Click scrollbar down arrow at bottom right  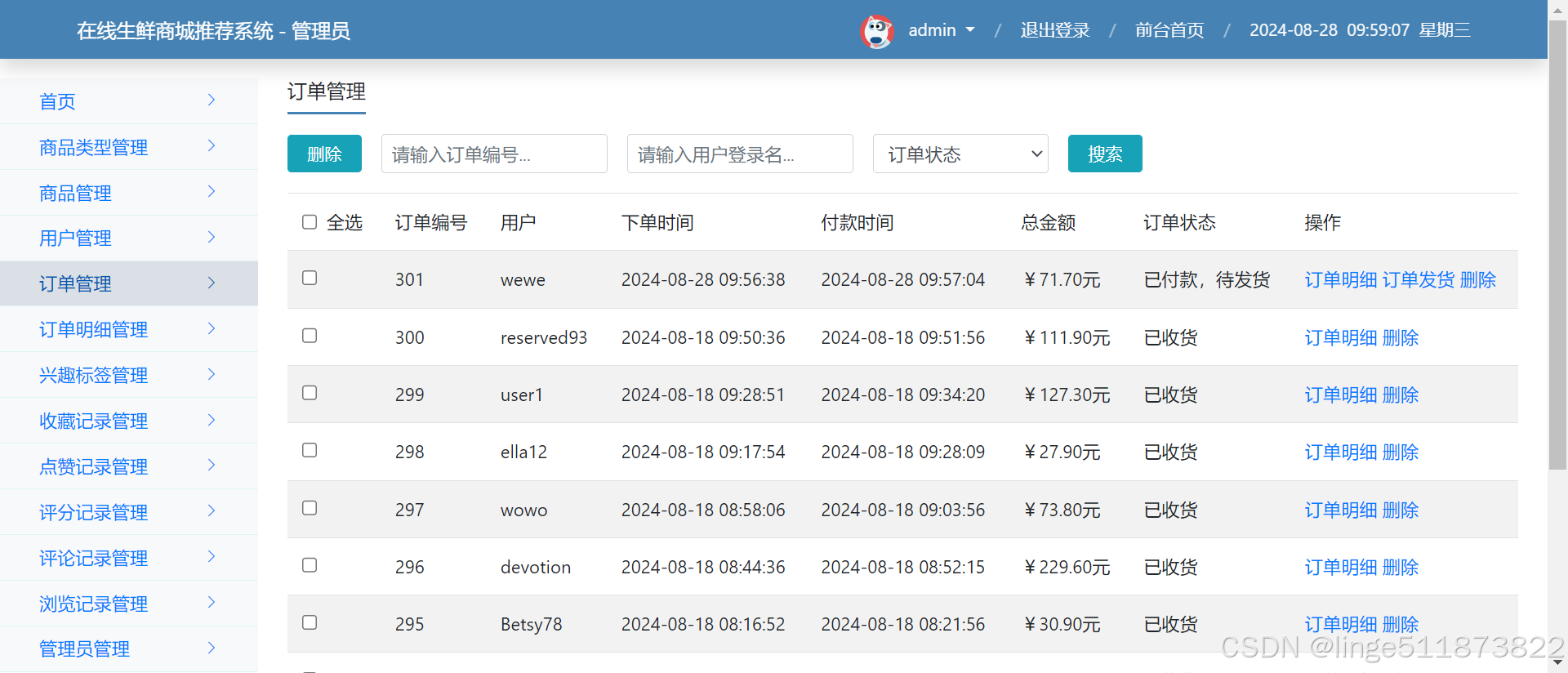(x=1557, y=662)
